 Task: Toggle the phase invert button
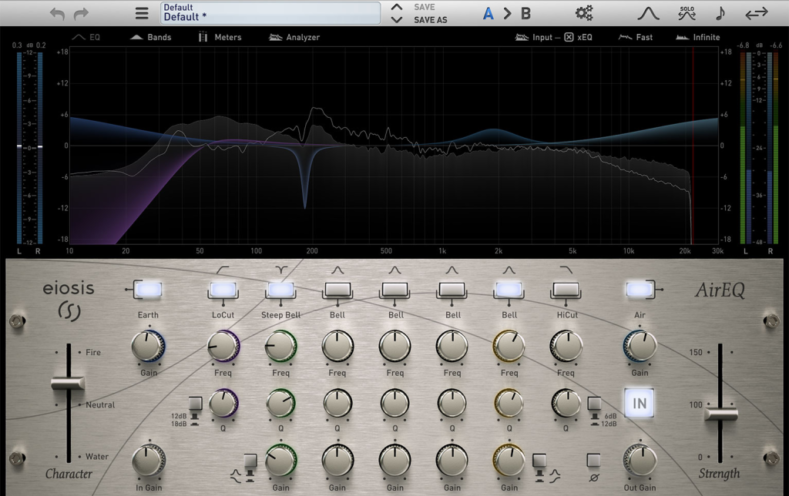[x=594, y=460]
